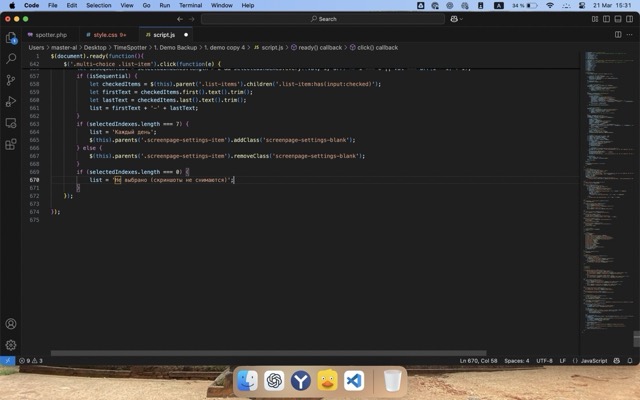
Task: Open the Search view in activity bar
Action: click(x=11, y=59)
